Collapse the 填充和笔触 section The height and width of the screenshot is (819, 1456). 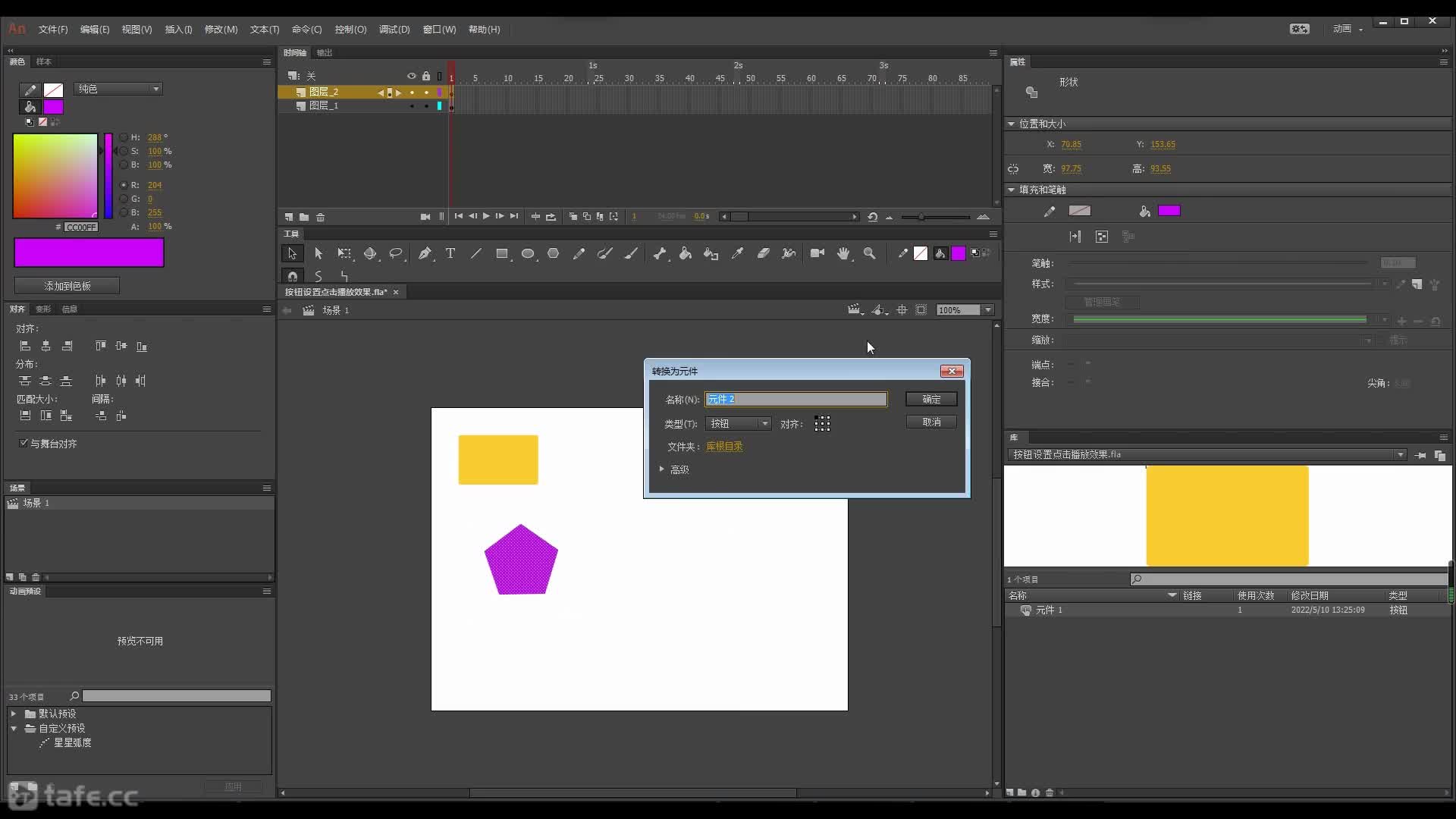tap(1011, 190)
